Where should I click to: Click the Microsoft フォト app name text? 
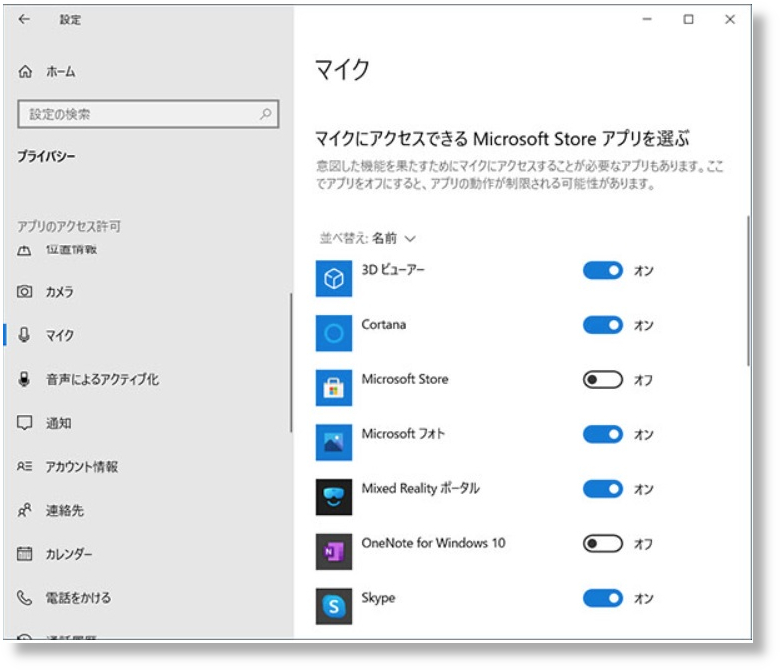pos(403,434)
